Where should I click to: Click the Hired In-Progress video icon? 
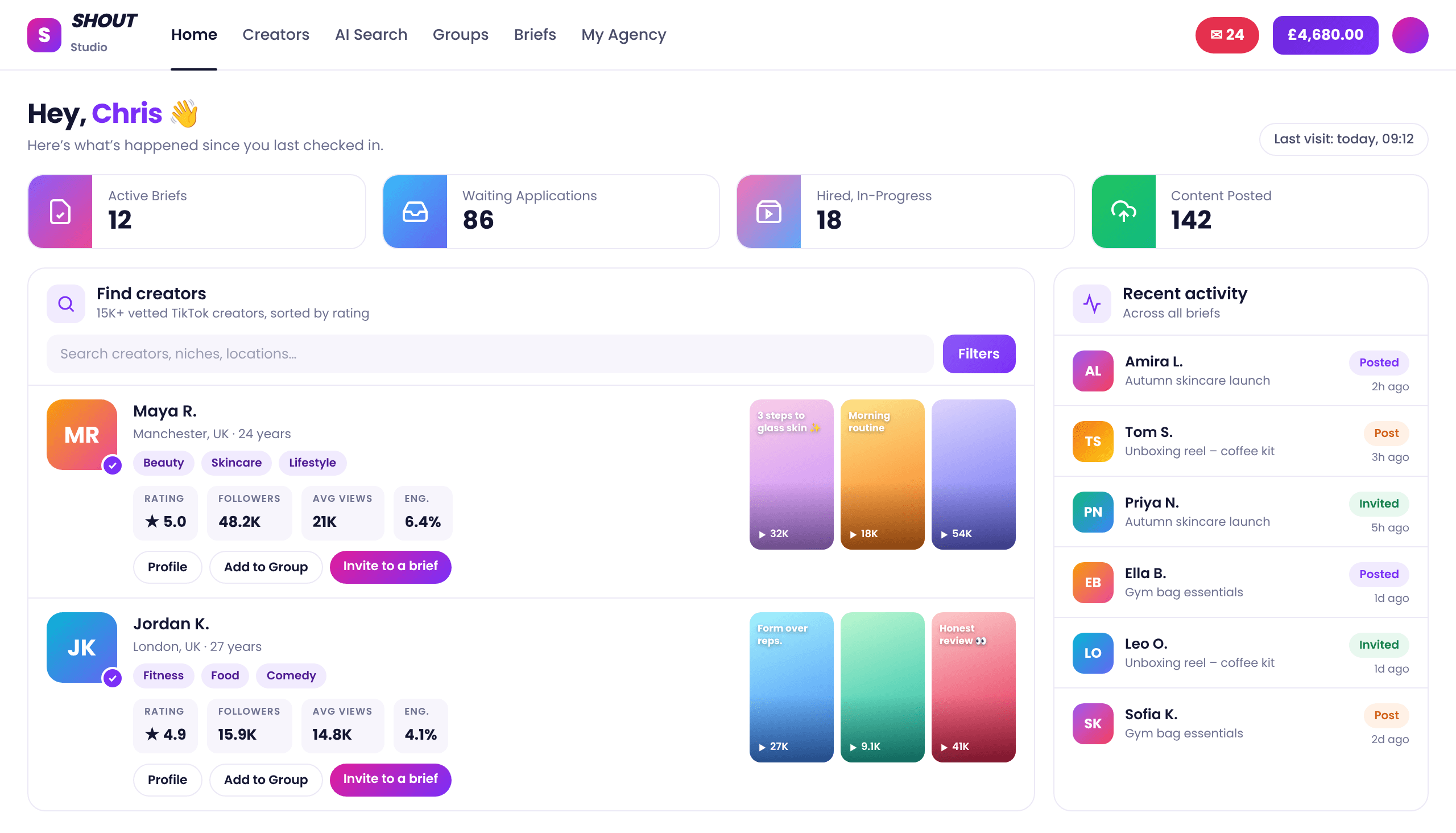tap(768, 212)
